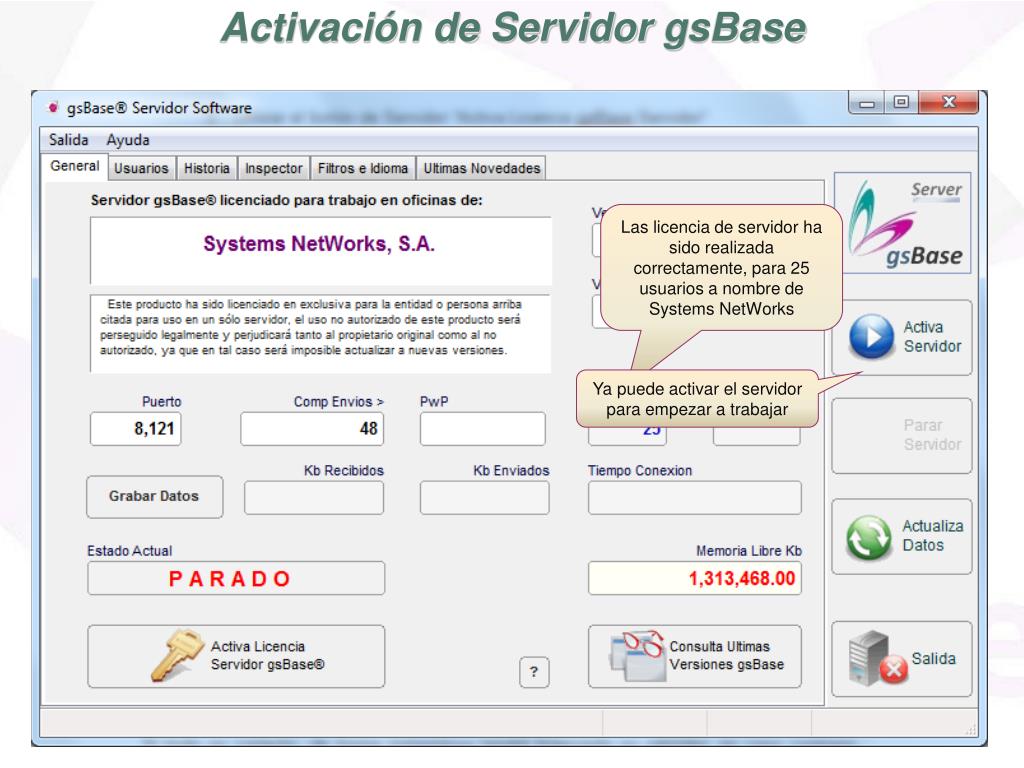Click the Grabar Datos button
Screen dimensions: 1024x768
tap(154, 496)
